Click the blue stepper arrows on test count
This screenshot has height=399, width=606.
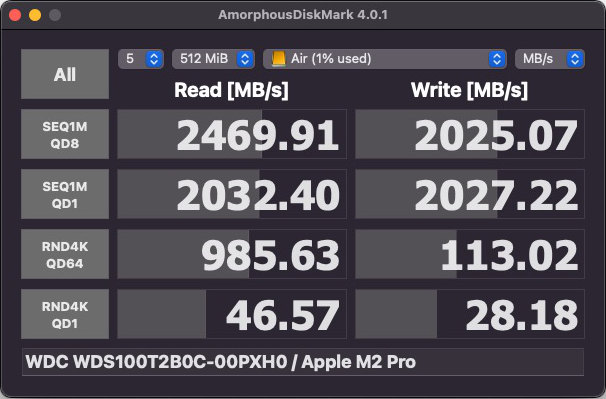154,59
